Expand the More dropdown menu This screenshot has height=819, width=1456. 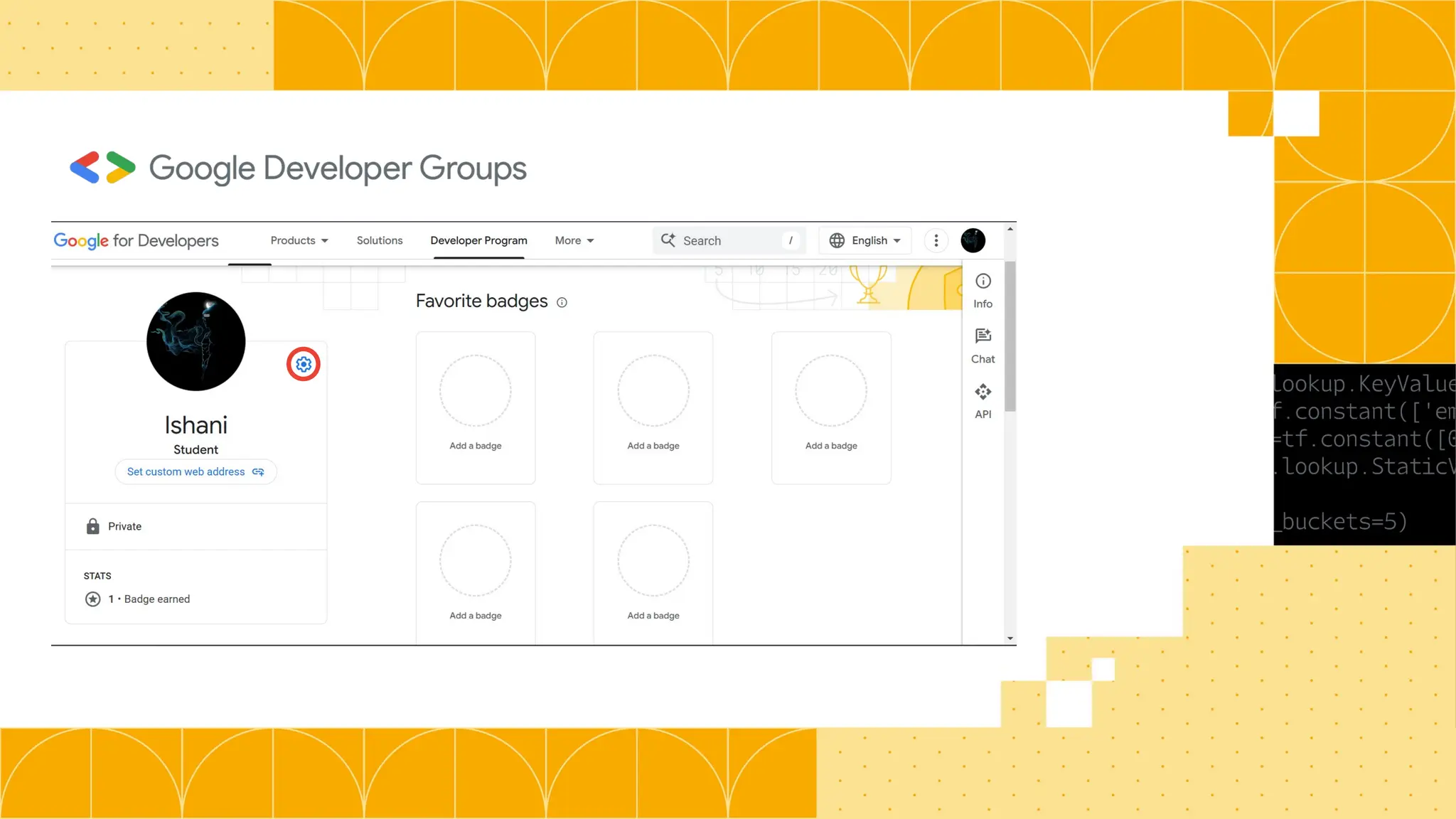point(574,240)
